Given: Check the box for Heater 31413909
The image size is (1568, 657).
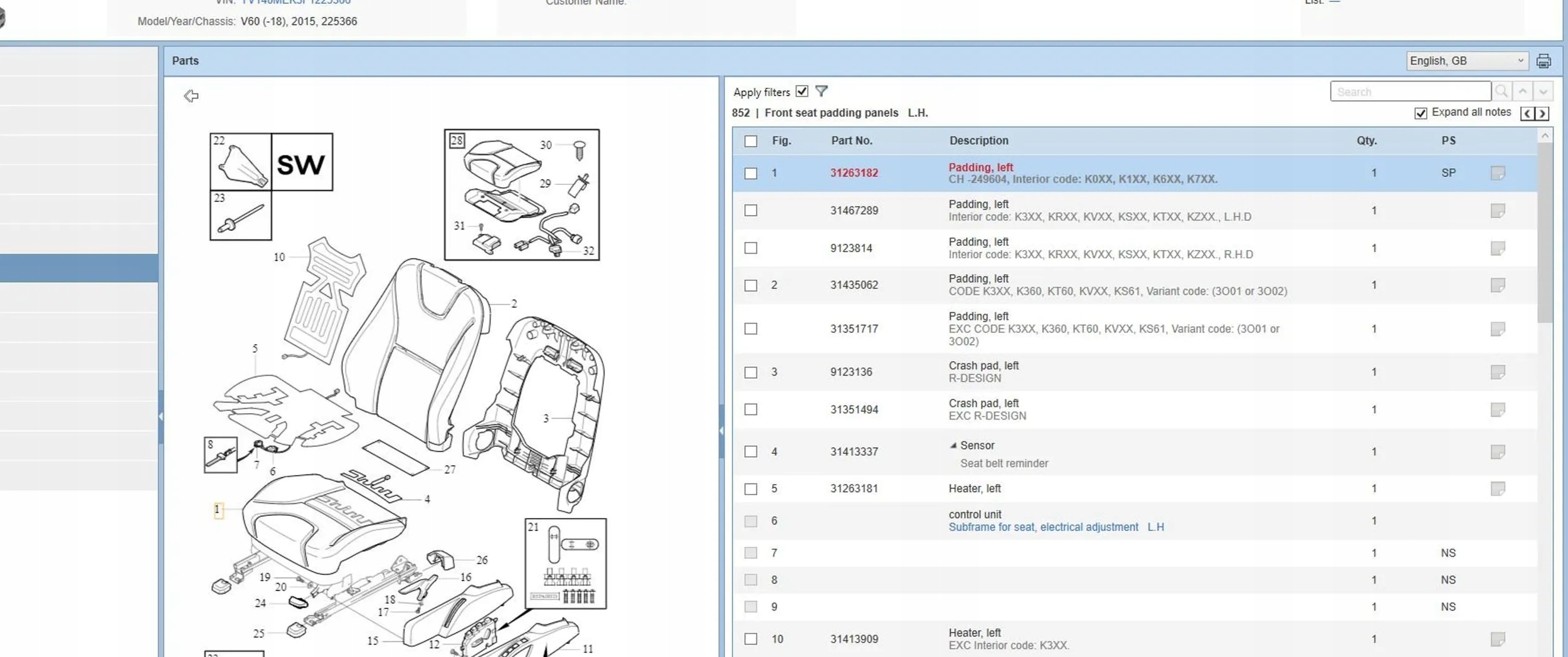Looking at the screenshot, I should tap(751, 639).
